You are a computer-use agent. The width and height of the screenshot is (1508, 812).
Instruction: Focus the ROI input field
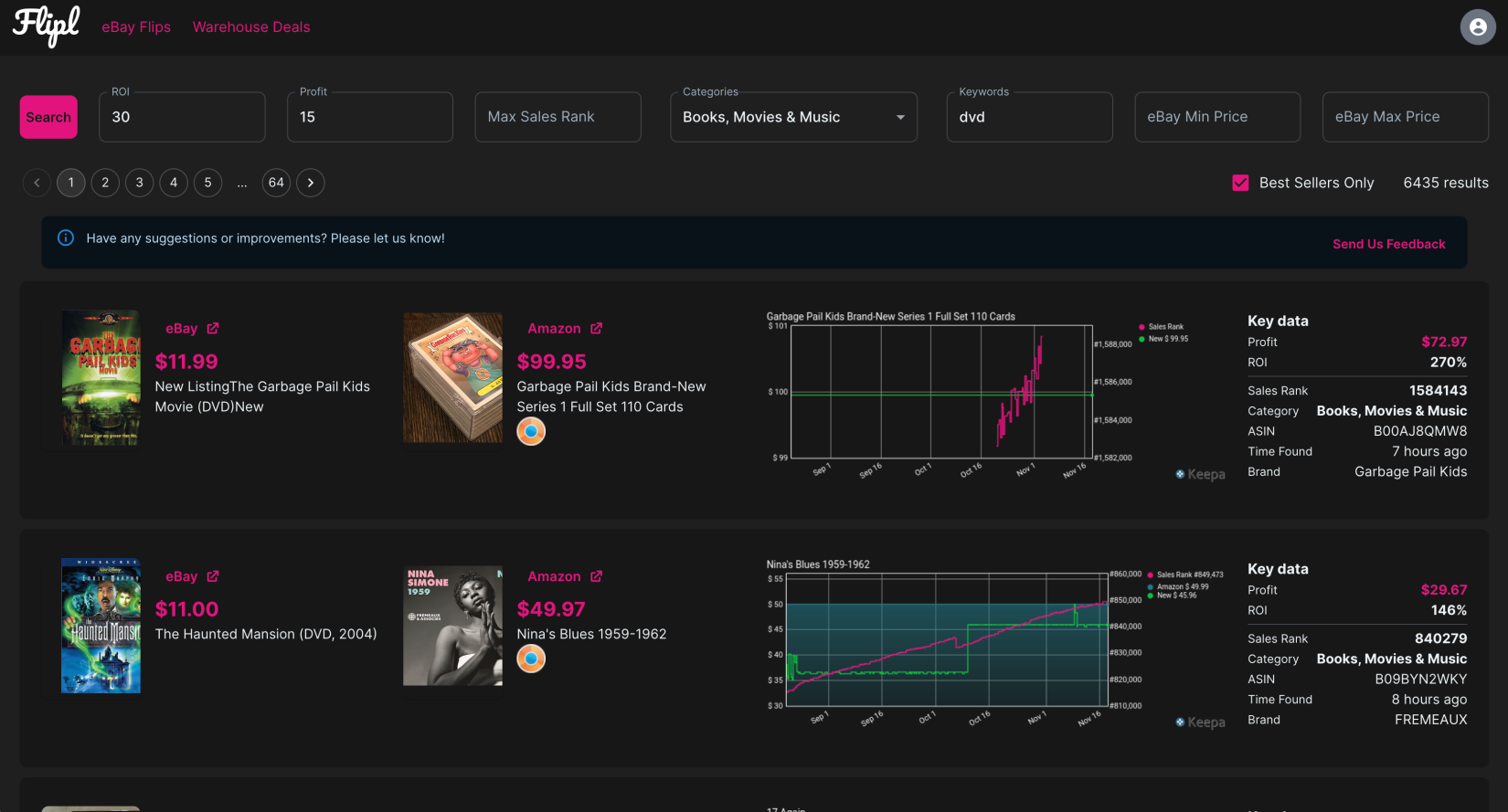click(x=182, y=117)
